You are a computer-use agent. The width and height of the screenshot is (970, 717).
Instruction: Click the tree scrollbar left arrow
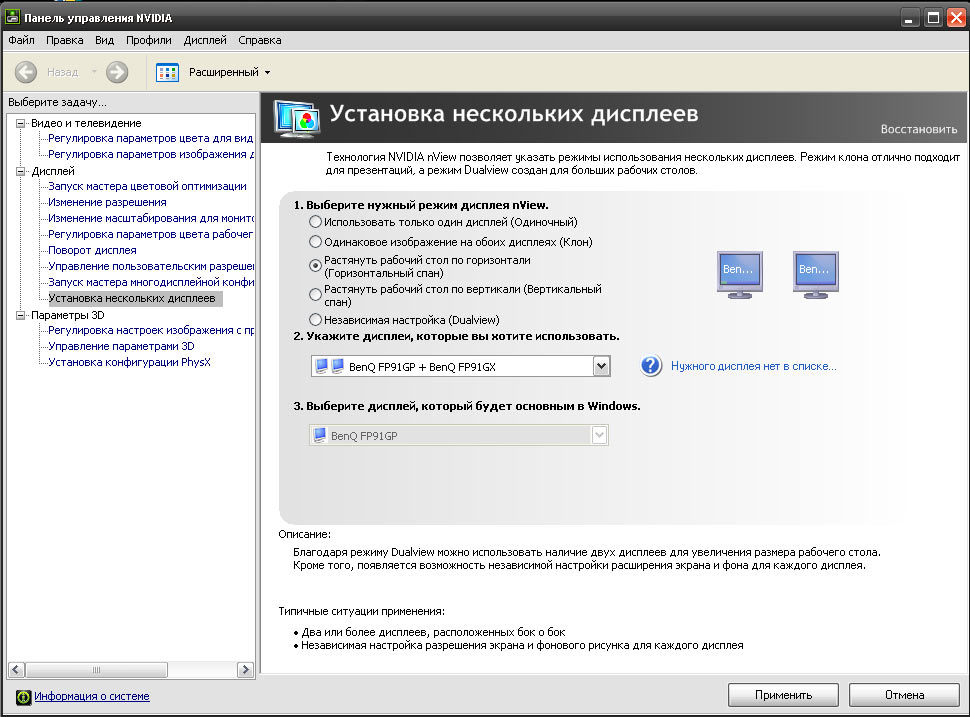16,669
